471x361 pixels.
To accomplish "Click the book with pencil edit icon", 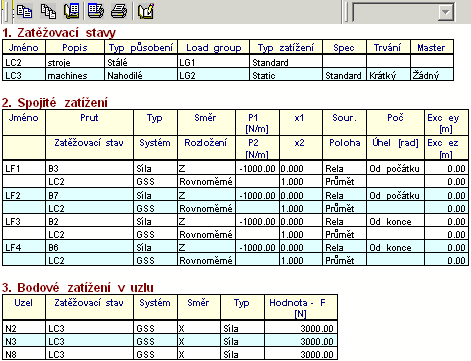I will pos(146,11).
